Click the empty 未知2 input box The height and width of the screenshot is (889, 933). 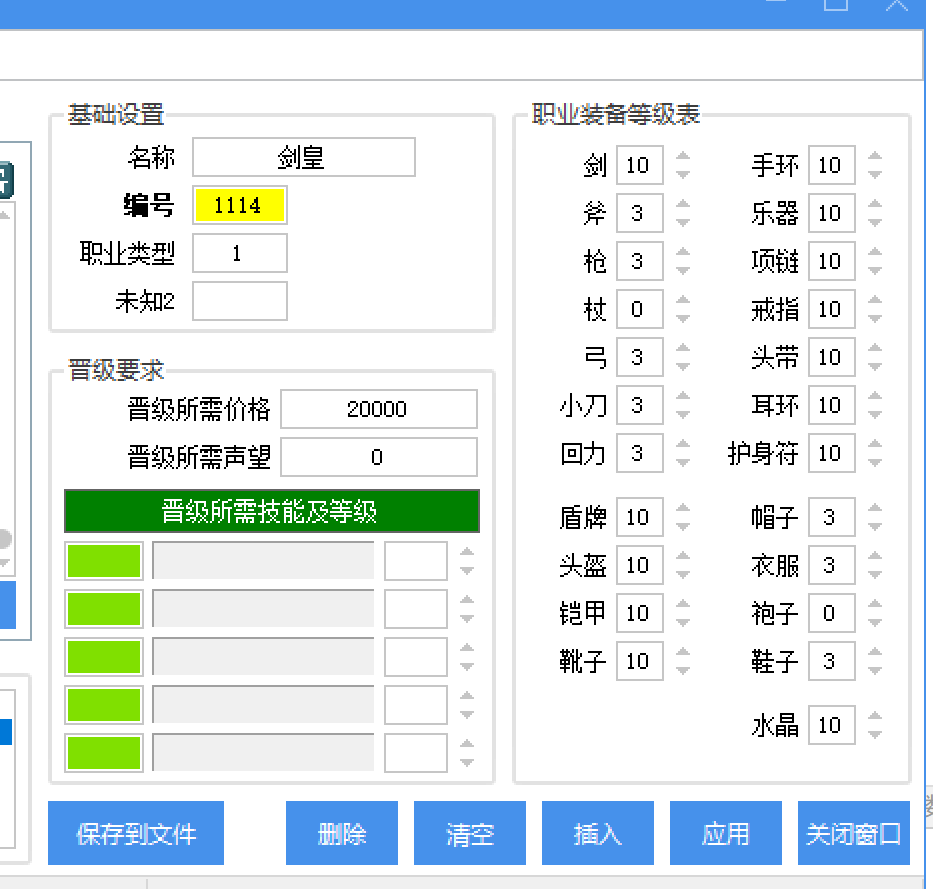pos(239,300)
